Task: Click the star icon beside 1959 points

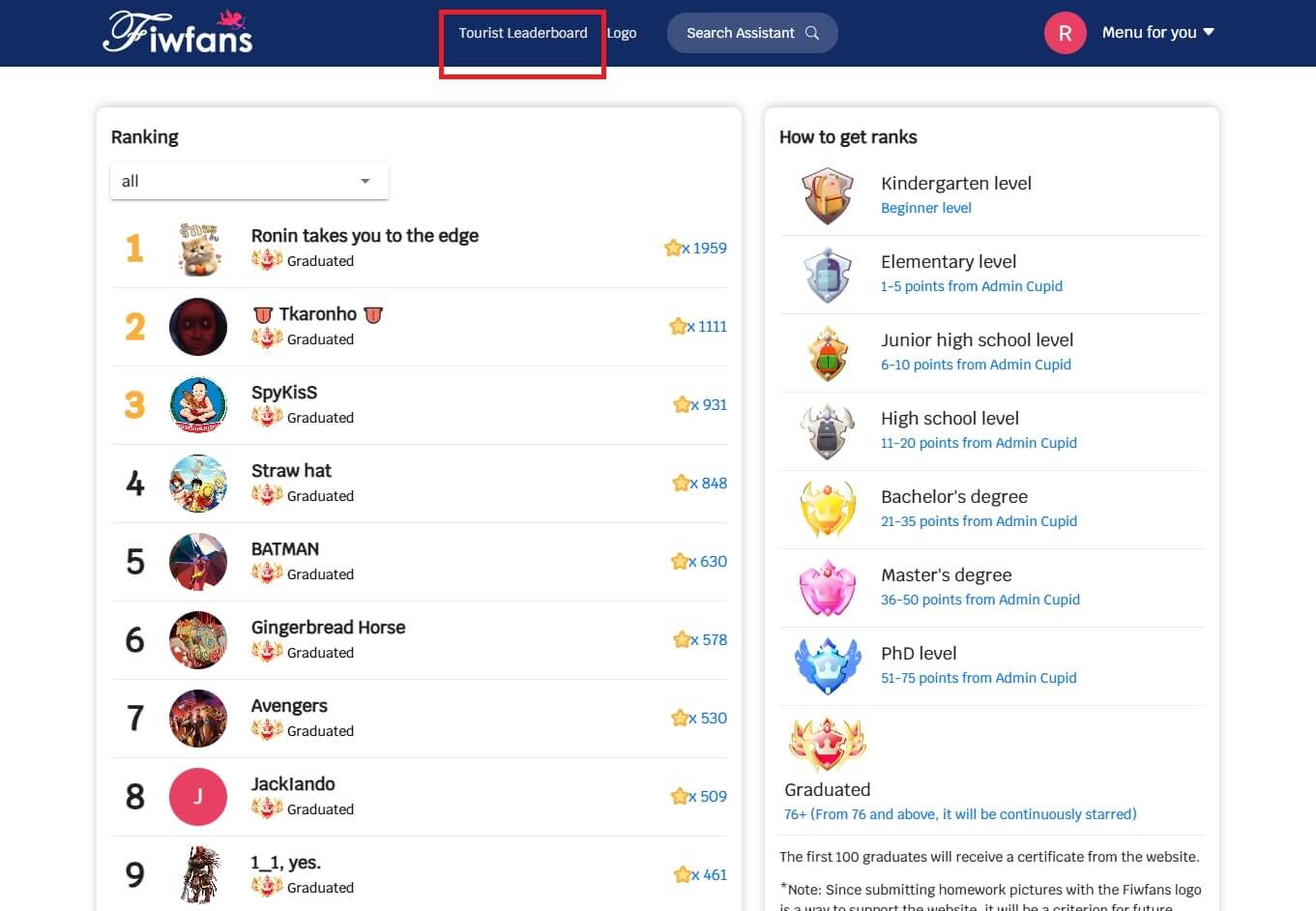Action: click(x=673, y=248)
